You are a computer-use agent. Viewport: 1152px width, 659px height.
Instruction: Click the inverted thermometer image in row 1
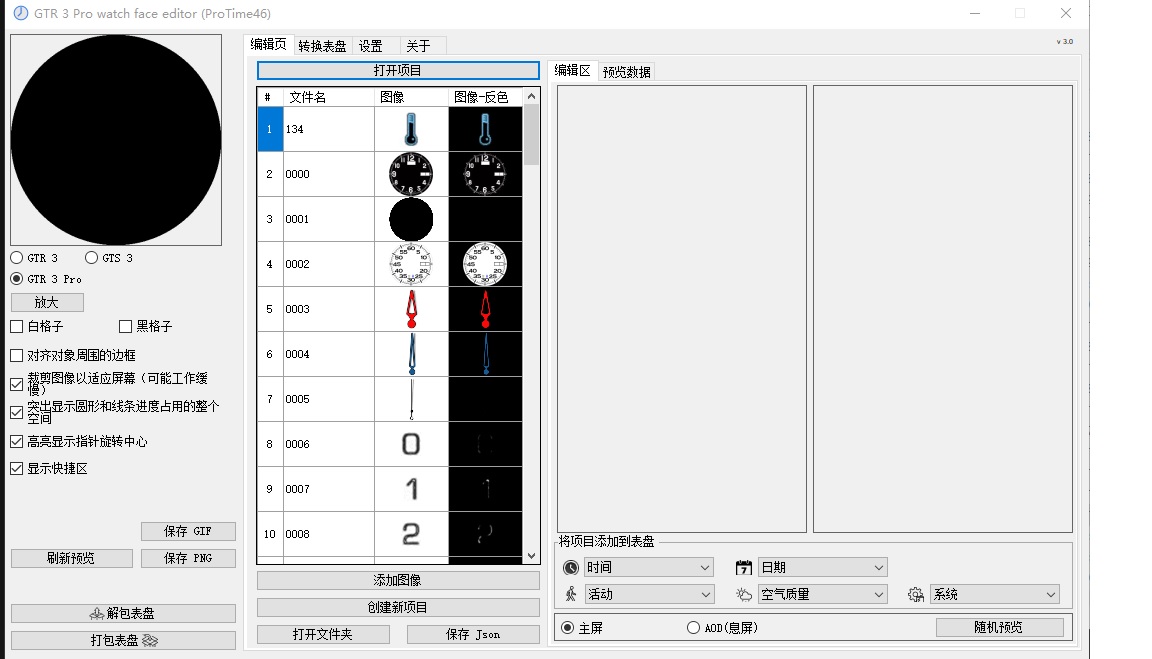[485, 129]
